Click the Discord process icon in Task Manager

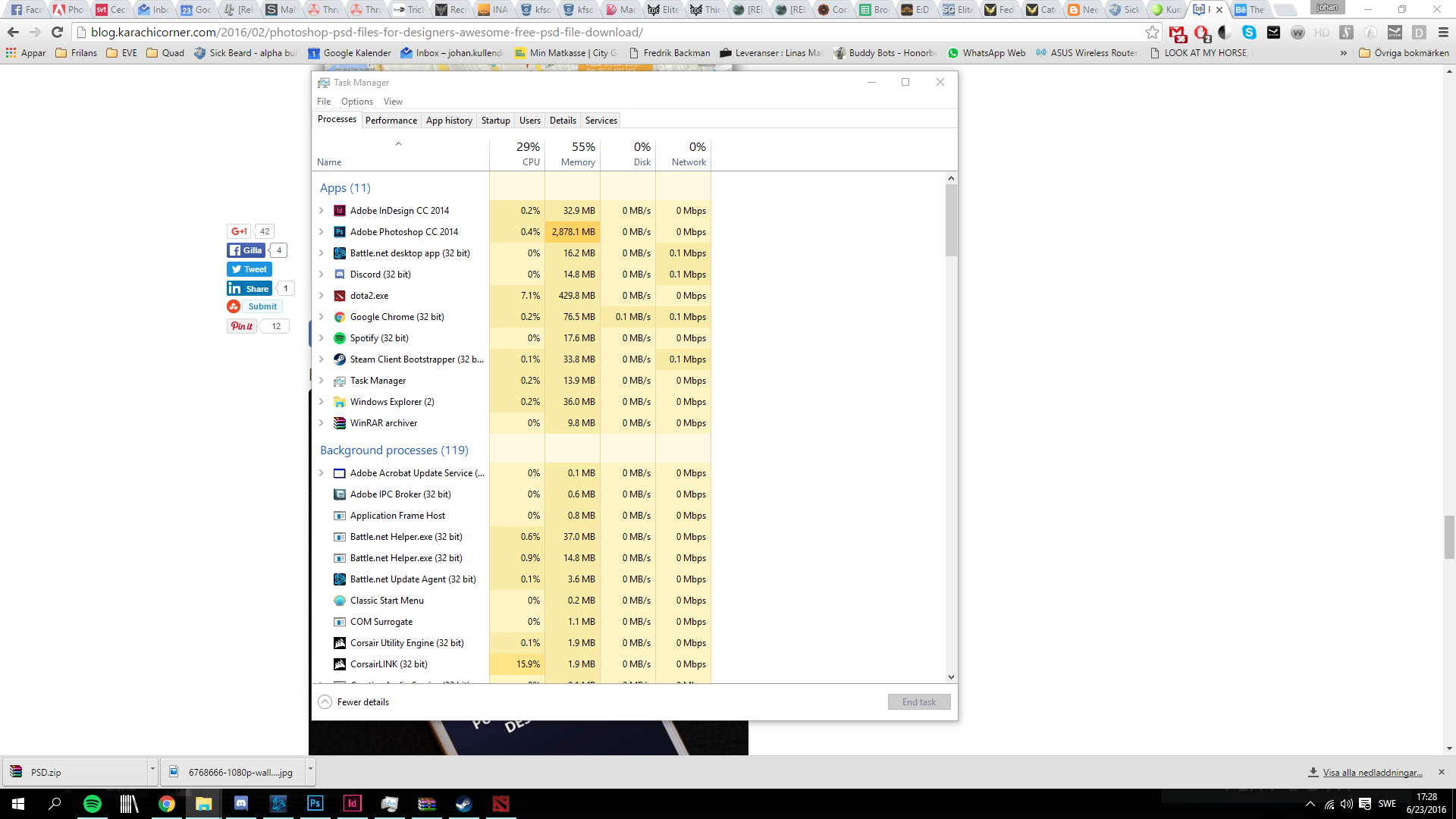(340, 275)
